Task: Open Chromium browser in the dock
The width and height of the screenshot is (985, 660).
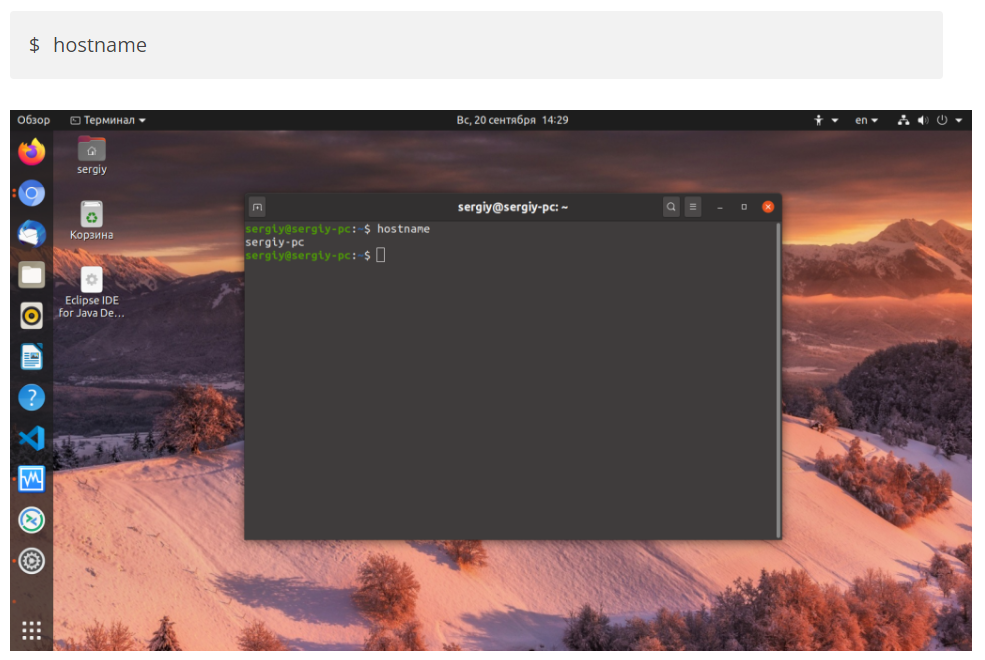Action: pos(32,193)
